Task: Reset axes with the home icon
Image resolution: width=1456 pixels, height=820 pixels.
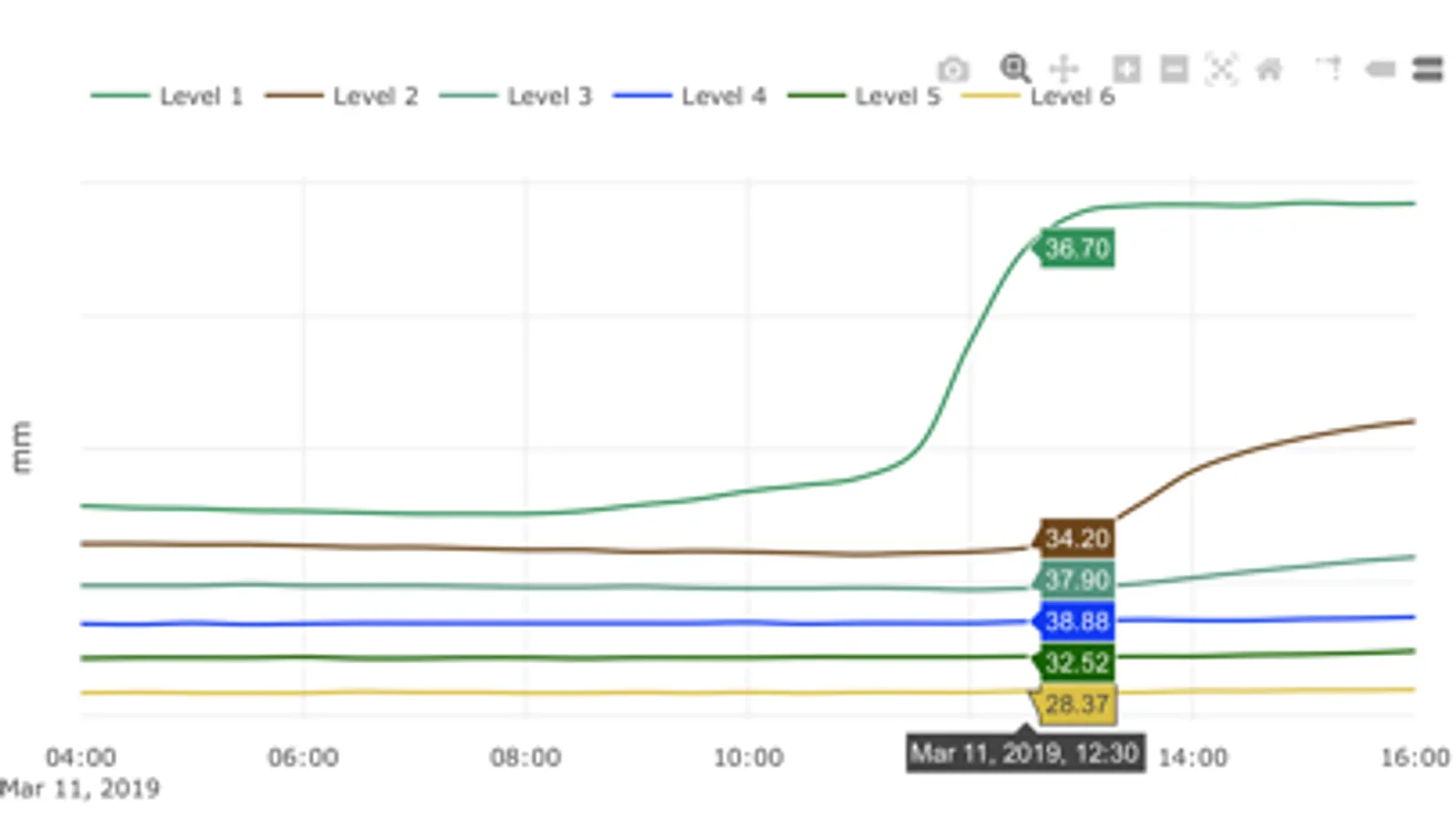Action: [x=1269, y=68]
